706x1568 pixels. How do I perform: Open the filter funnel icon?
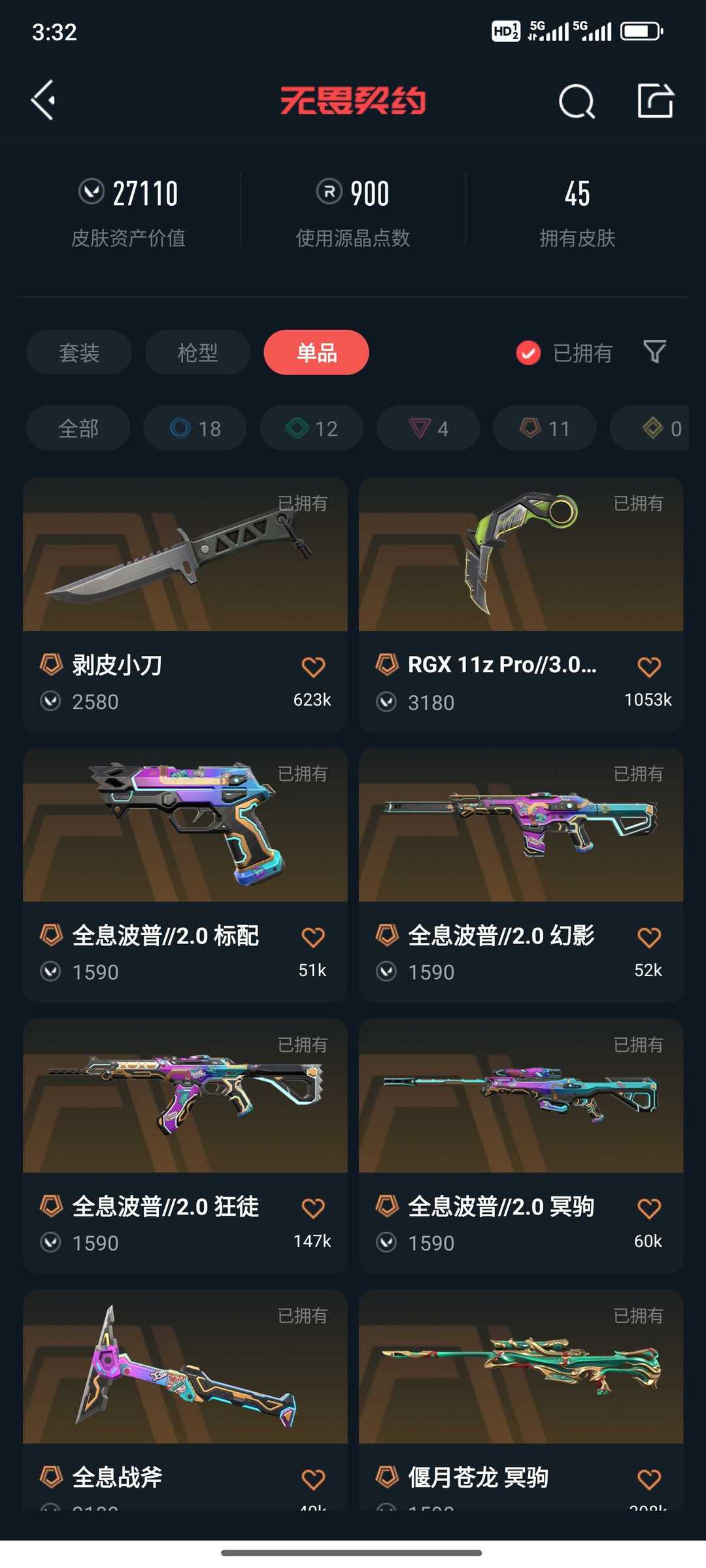coord(654,352)
